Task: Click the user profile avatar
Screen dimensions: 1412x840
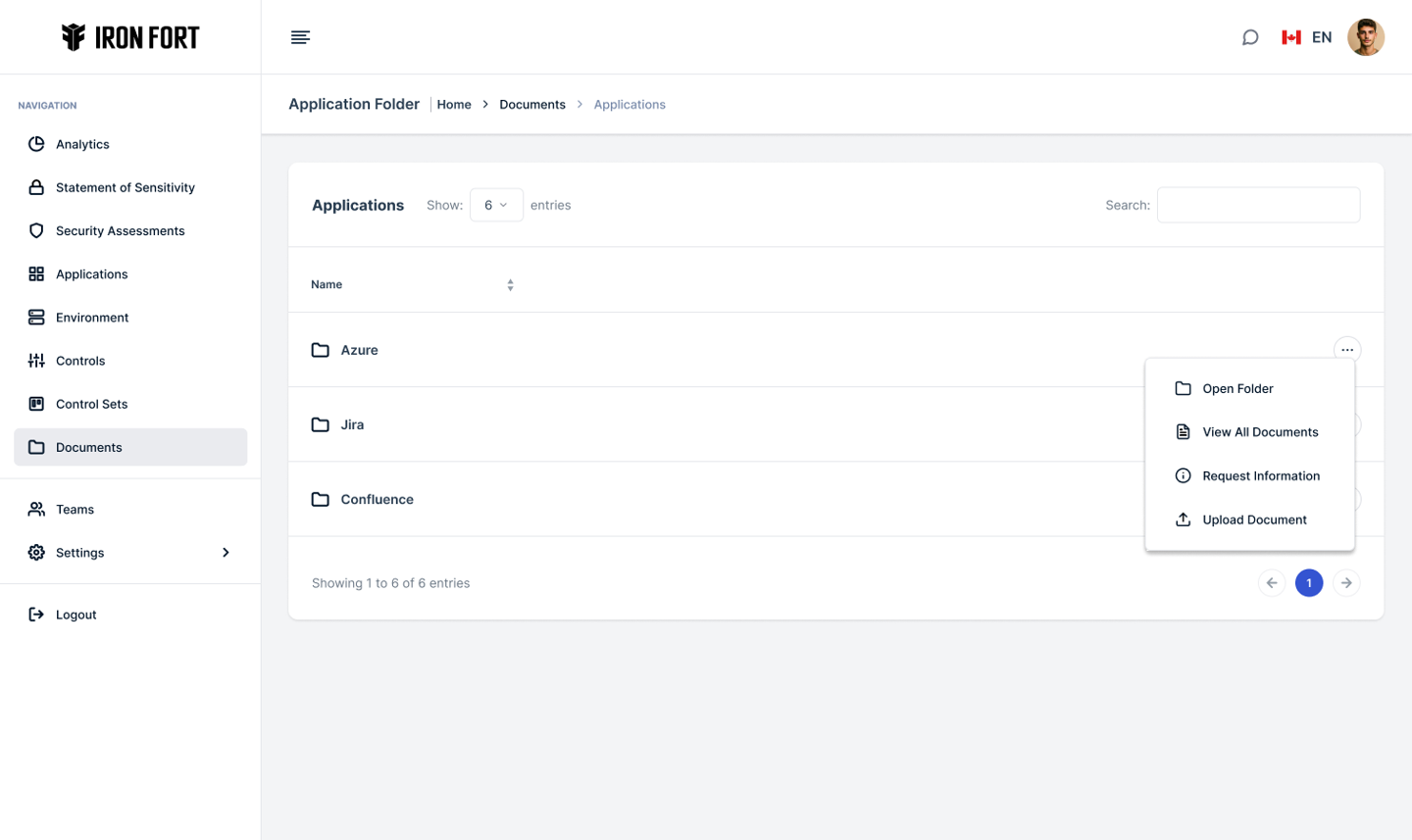Action: 1365,37
